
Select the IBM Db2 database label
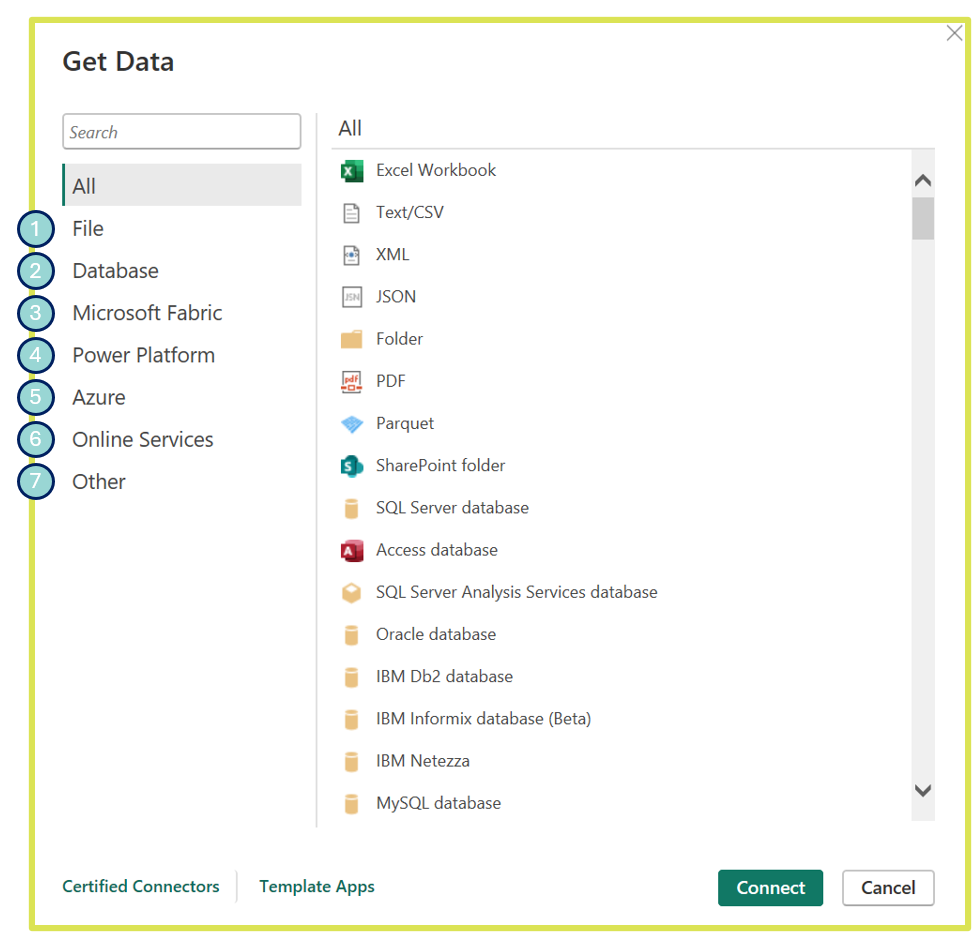(x=444, y=677)
